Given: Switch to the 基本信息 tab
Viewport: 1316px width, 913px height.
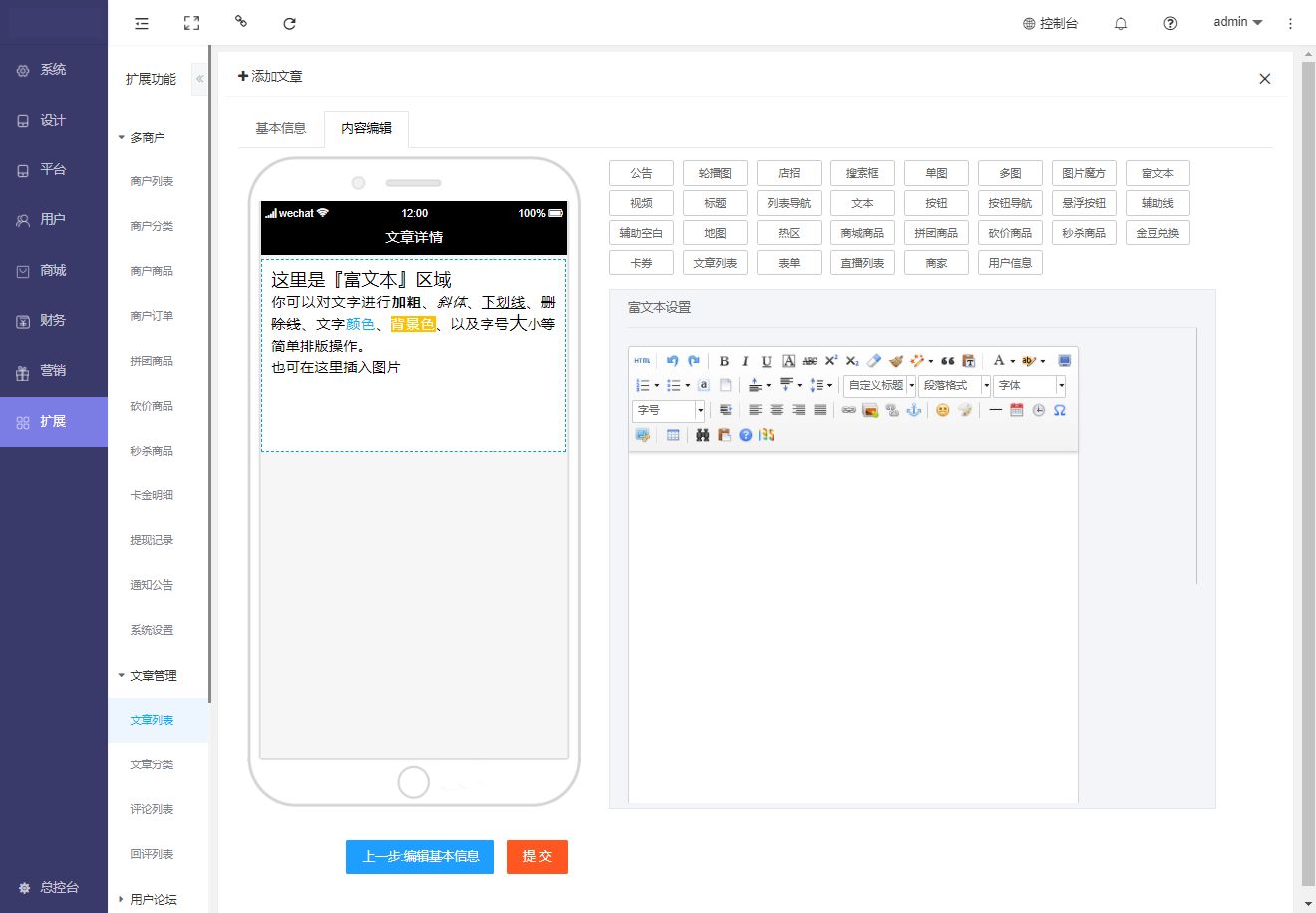Looking at the screenshot, I should click(x=281, y=128).
